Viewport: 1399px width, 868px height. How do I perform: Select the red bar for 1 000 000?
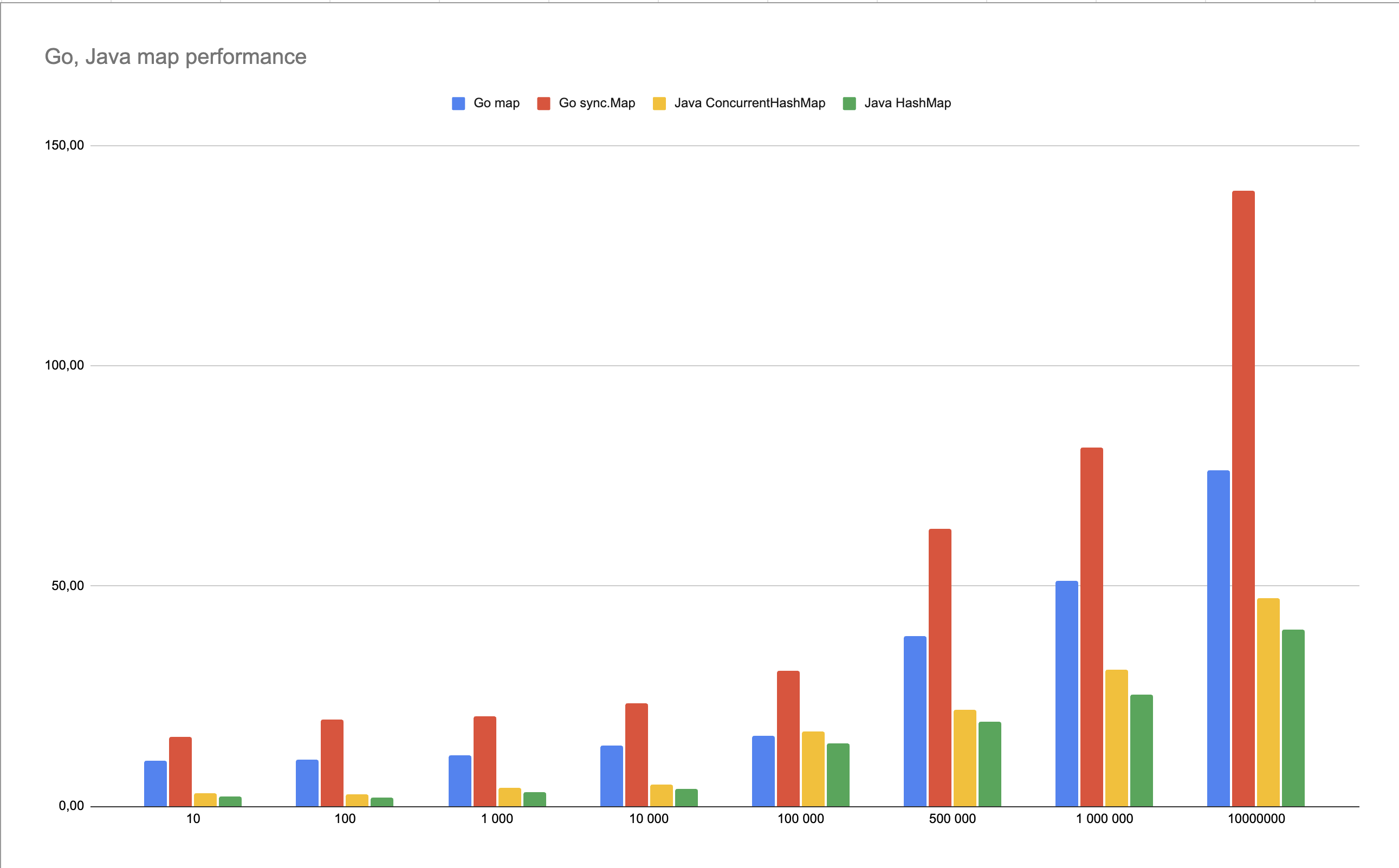click(1091, 626)
